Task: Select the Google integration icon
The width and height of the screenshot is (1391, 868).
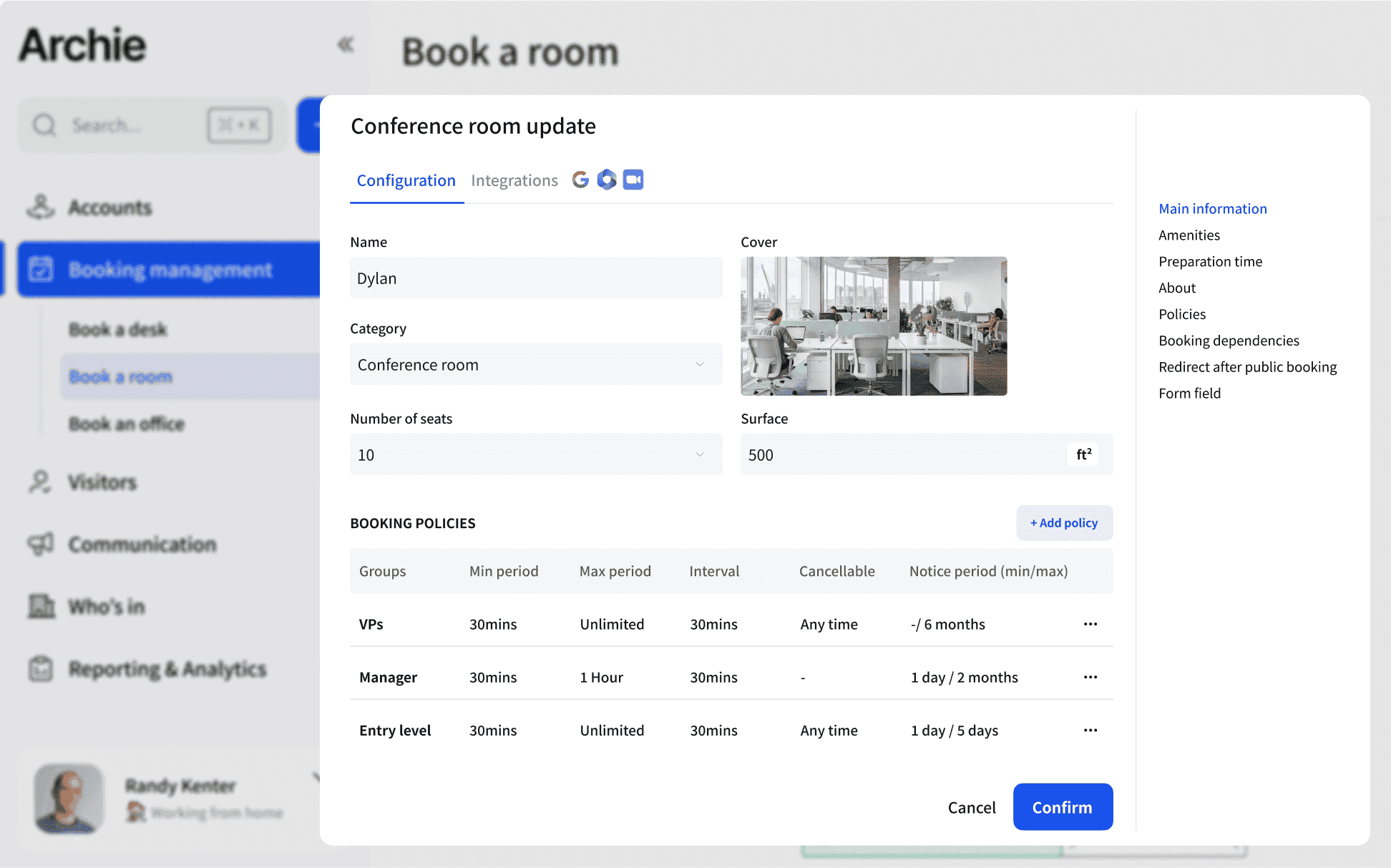Action: tap(580, 180)
